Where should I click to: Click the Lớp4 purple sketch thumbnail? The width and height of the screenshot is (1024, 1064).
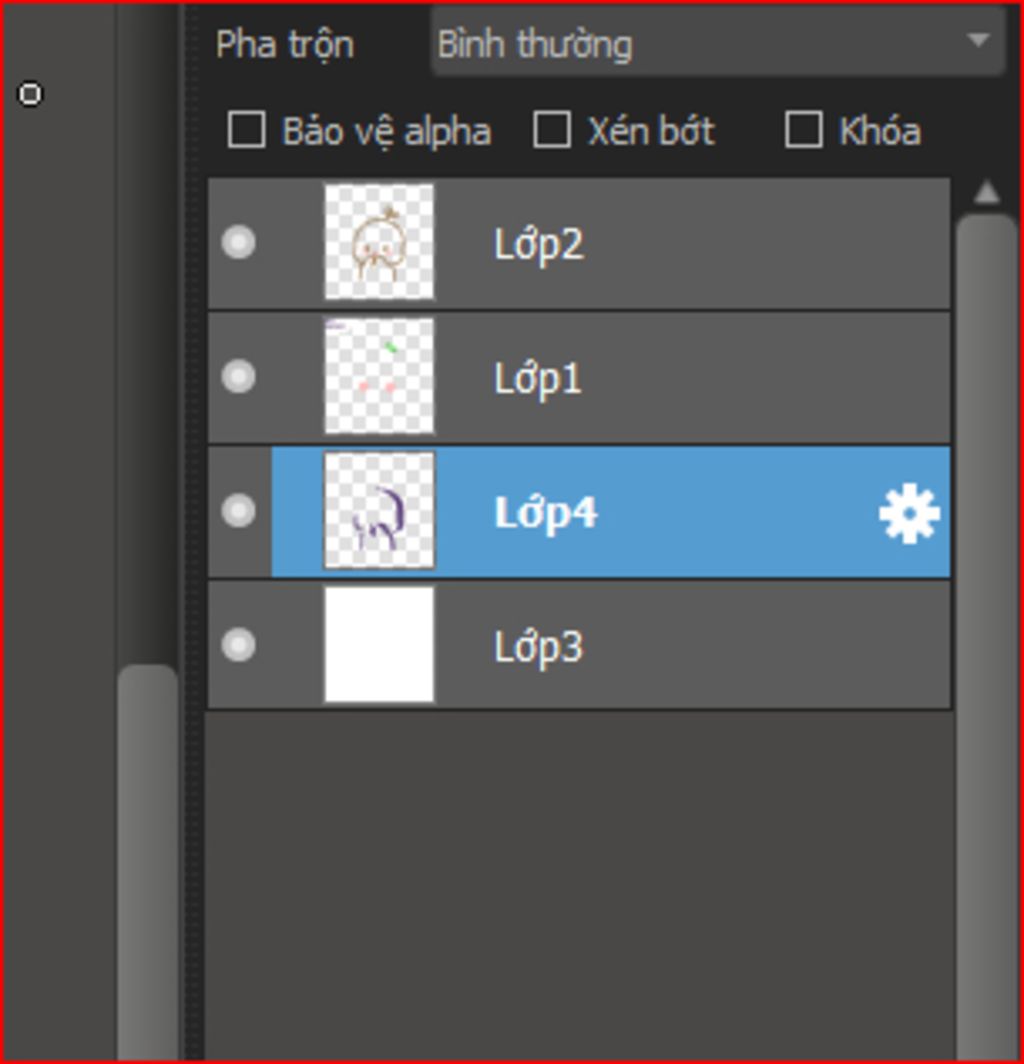379,510
